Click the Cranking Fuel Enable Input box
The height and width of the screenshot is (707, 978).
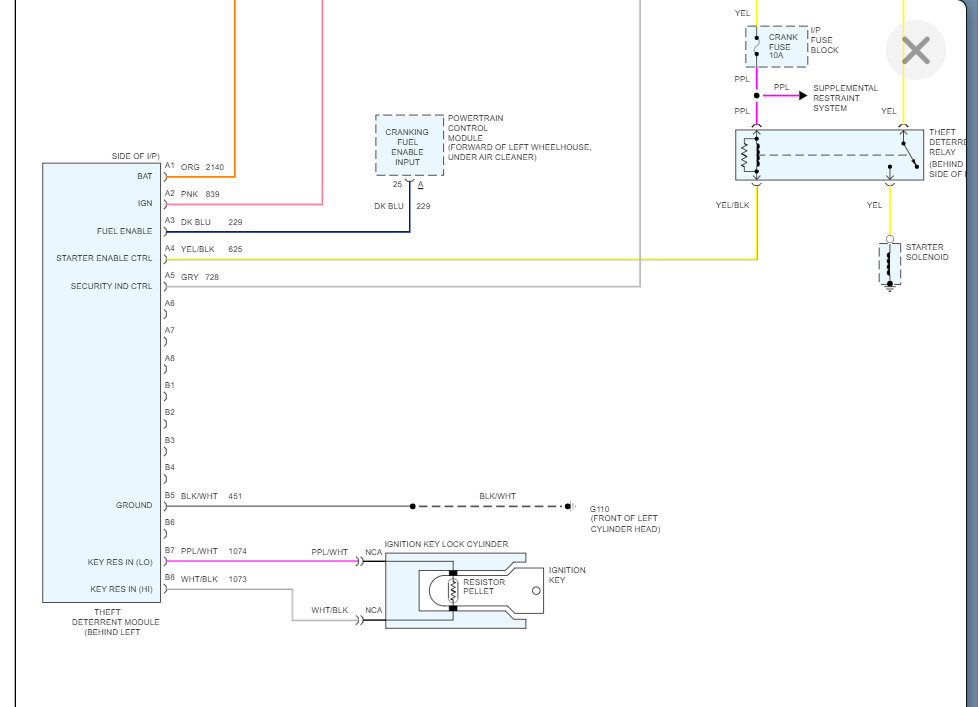point(409,145)
